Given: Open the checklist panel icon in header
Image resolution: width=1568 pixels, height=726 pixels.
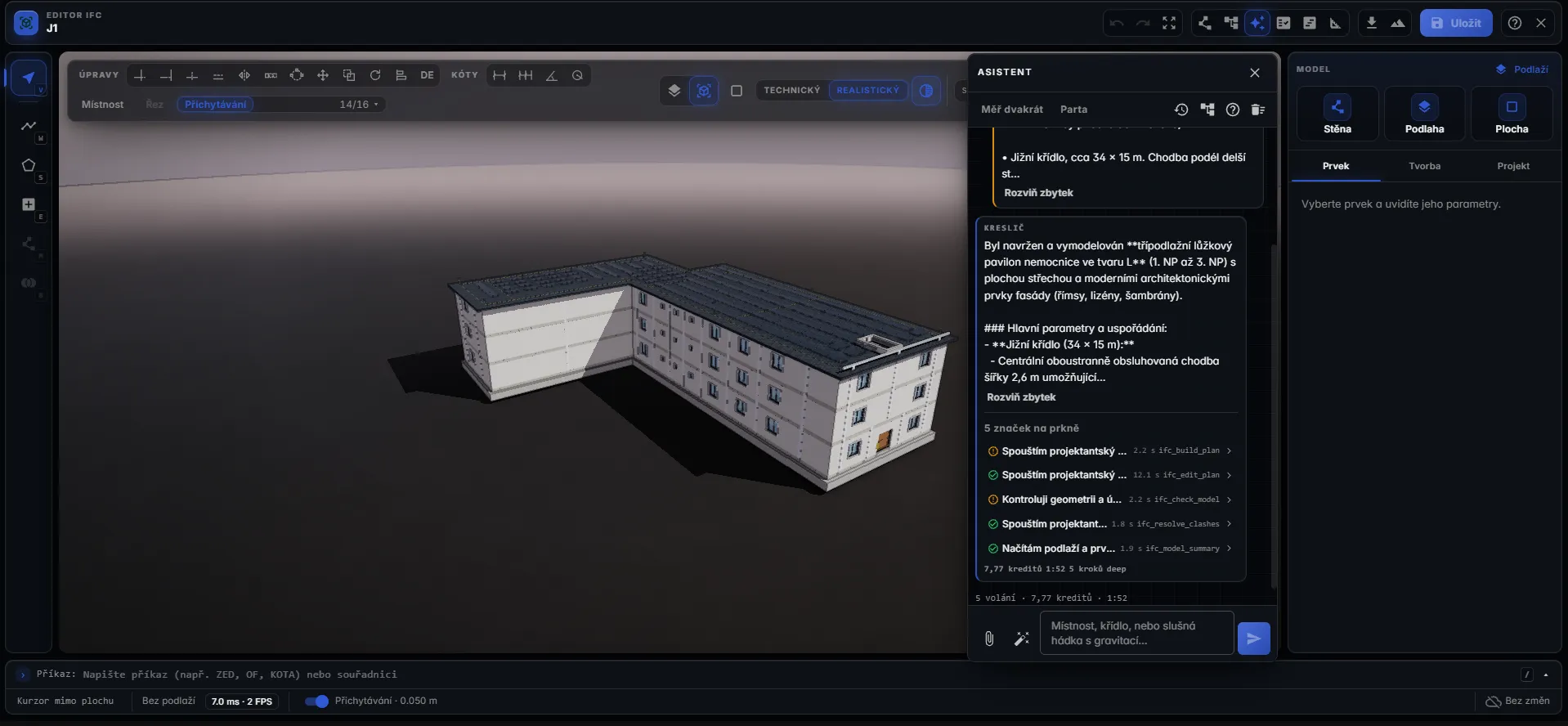Looking at the screenshot, I should [x=1284, y=23].
